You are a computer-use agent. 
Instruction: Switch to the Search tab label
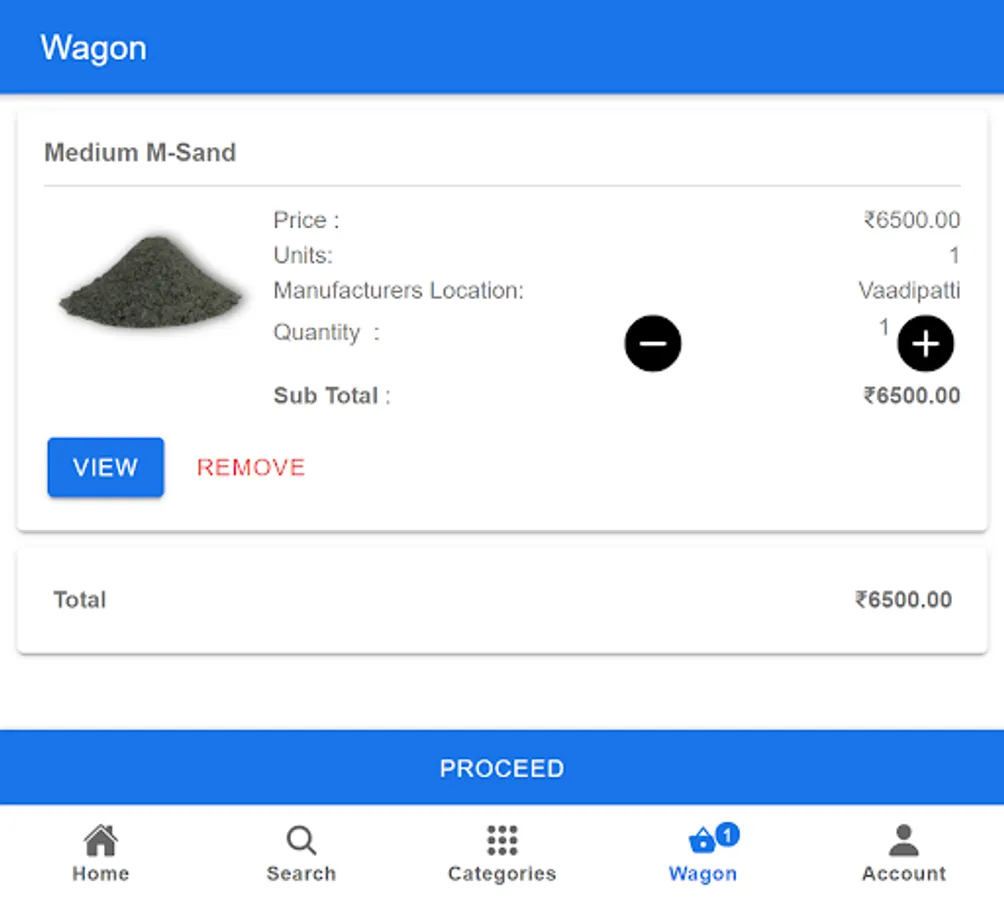click(301, 874)
